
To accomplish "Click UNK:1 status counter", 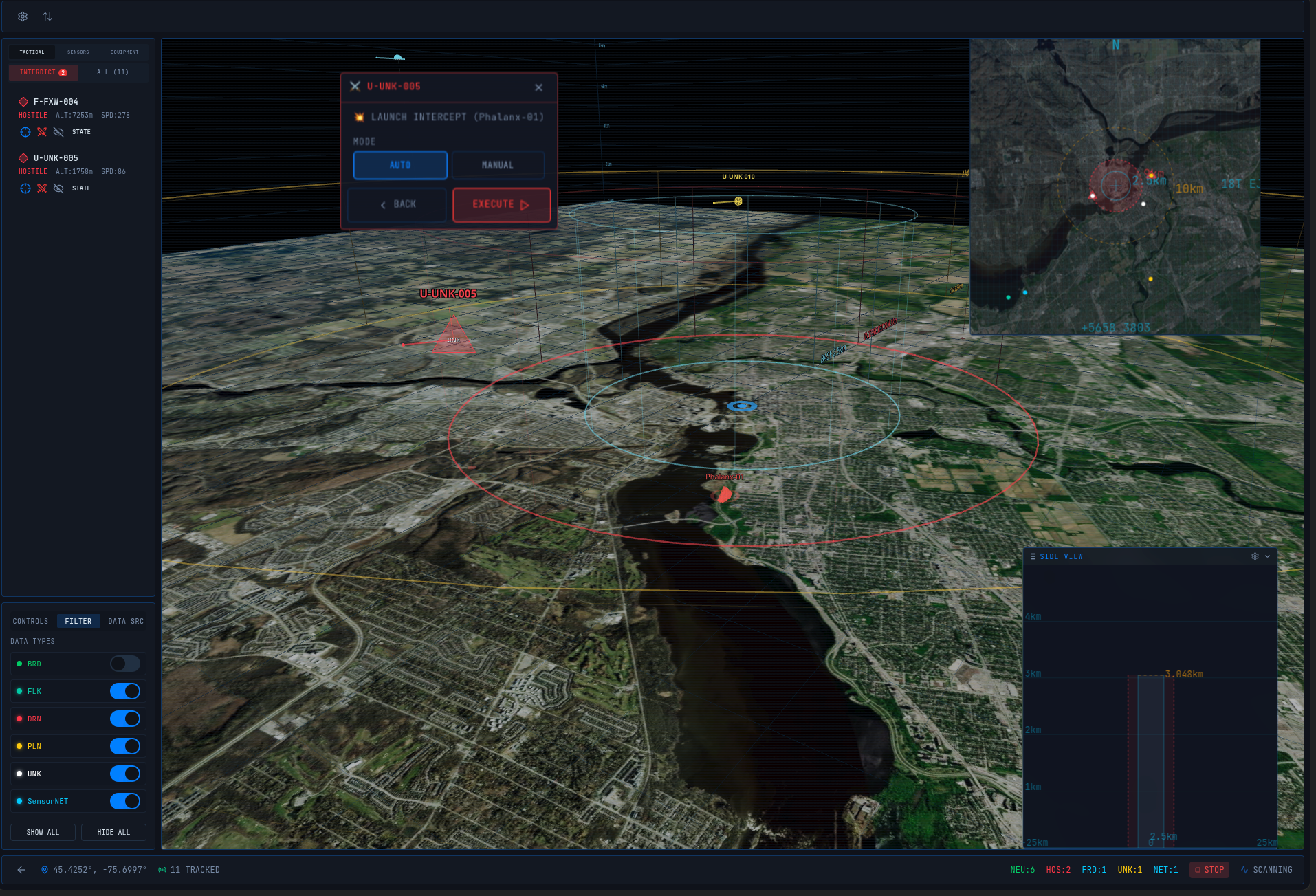I will click(1130, 870).
